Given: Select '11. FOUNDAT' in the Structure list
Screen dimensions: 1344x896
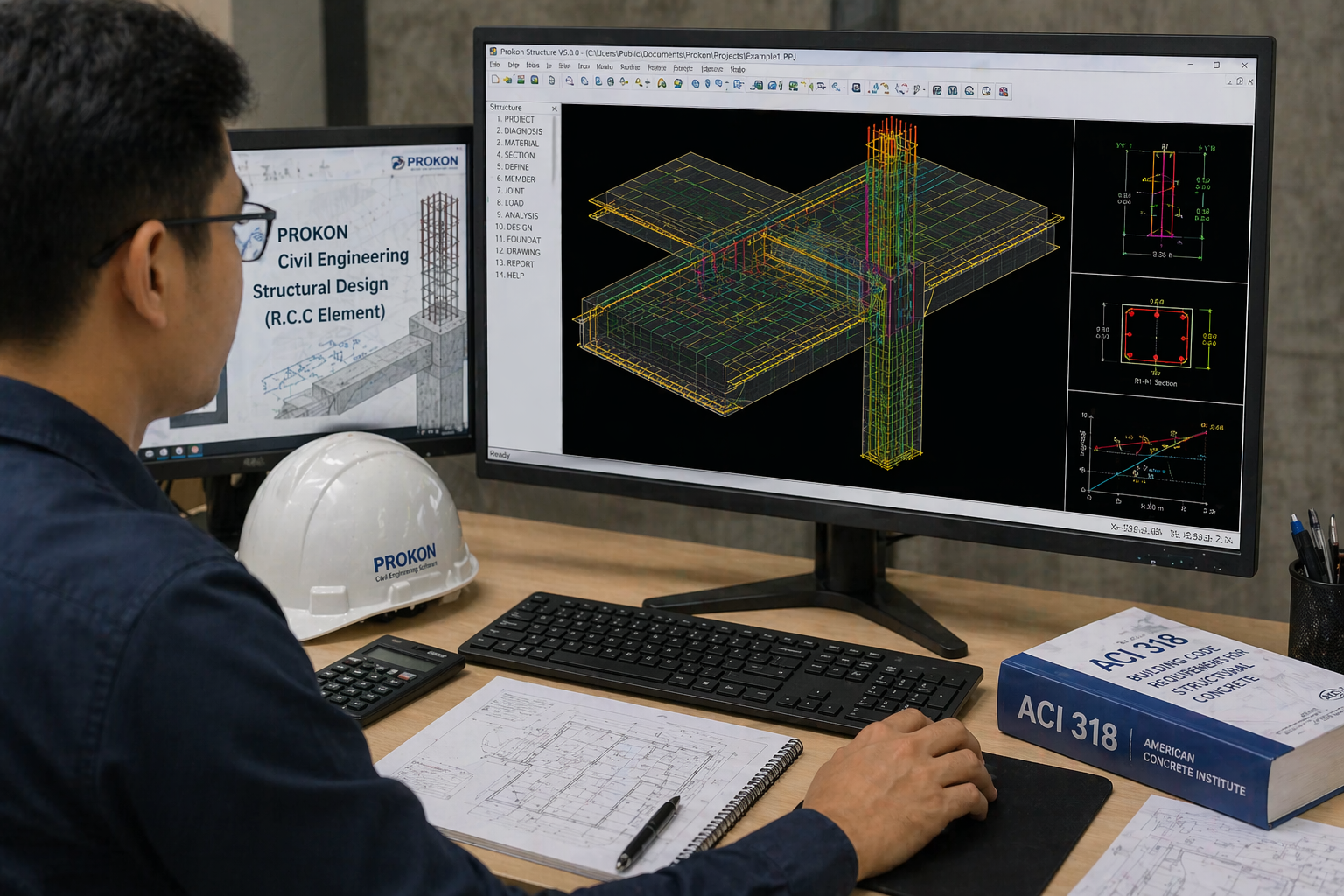Looking at the screenshot, I should click(x=518, y=240).
